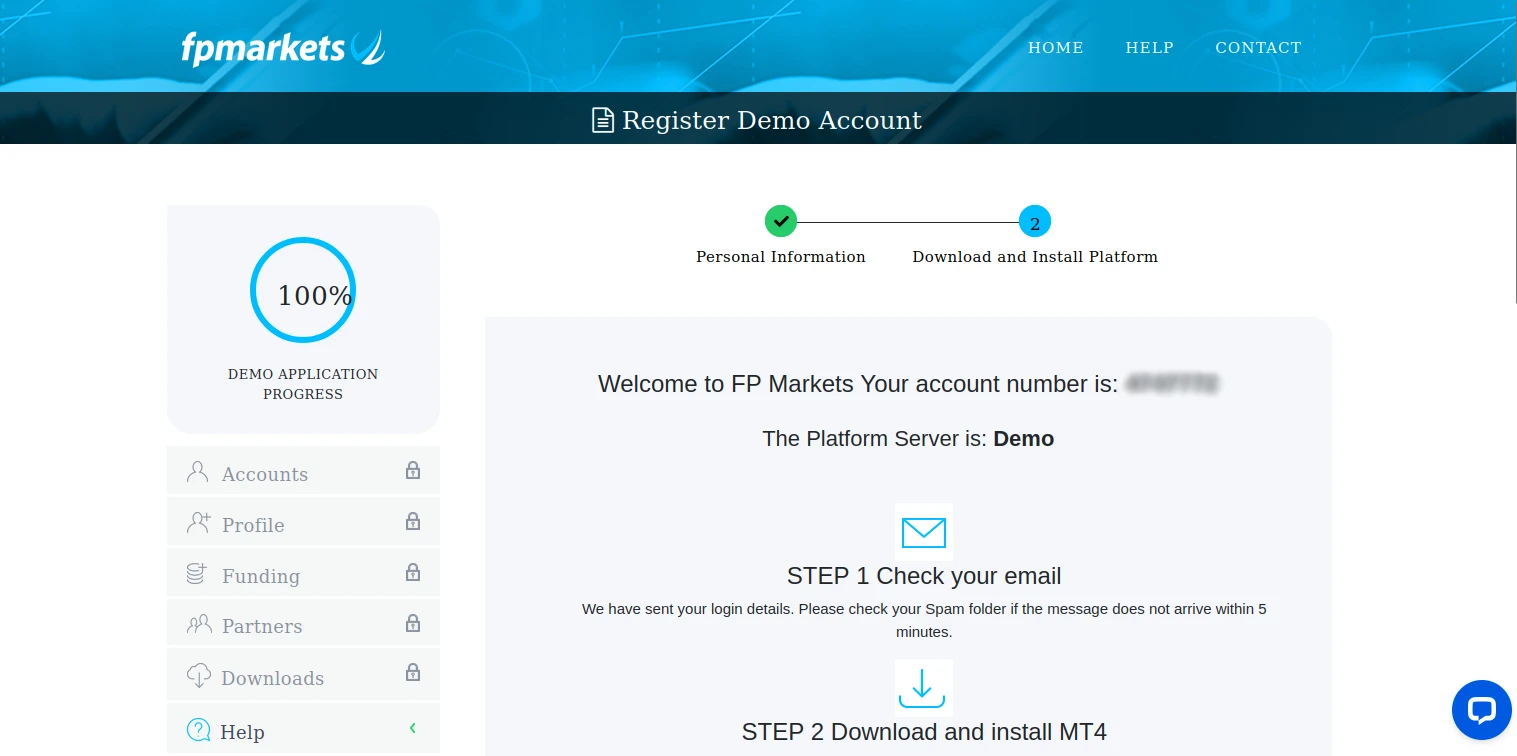The height and width of the screenshot is (756, 1517).
Task: Open the Partners sidebar item
Action: point(303,624)
